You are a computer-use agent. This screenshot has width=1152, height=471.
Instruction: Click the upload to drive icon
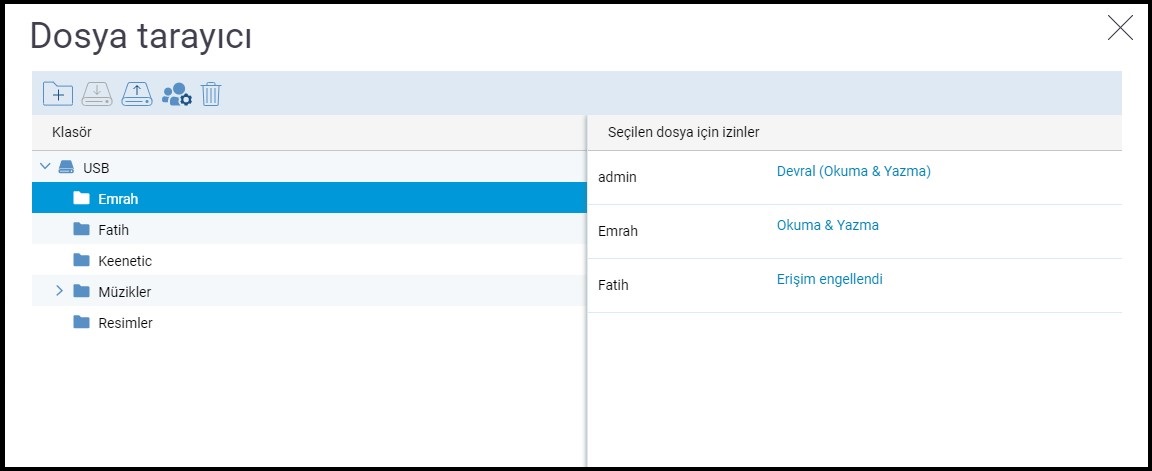[x=136, y=94]
